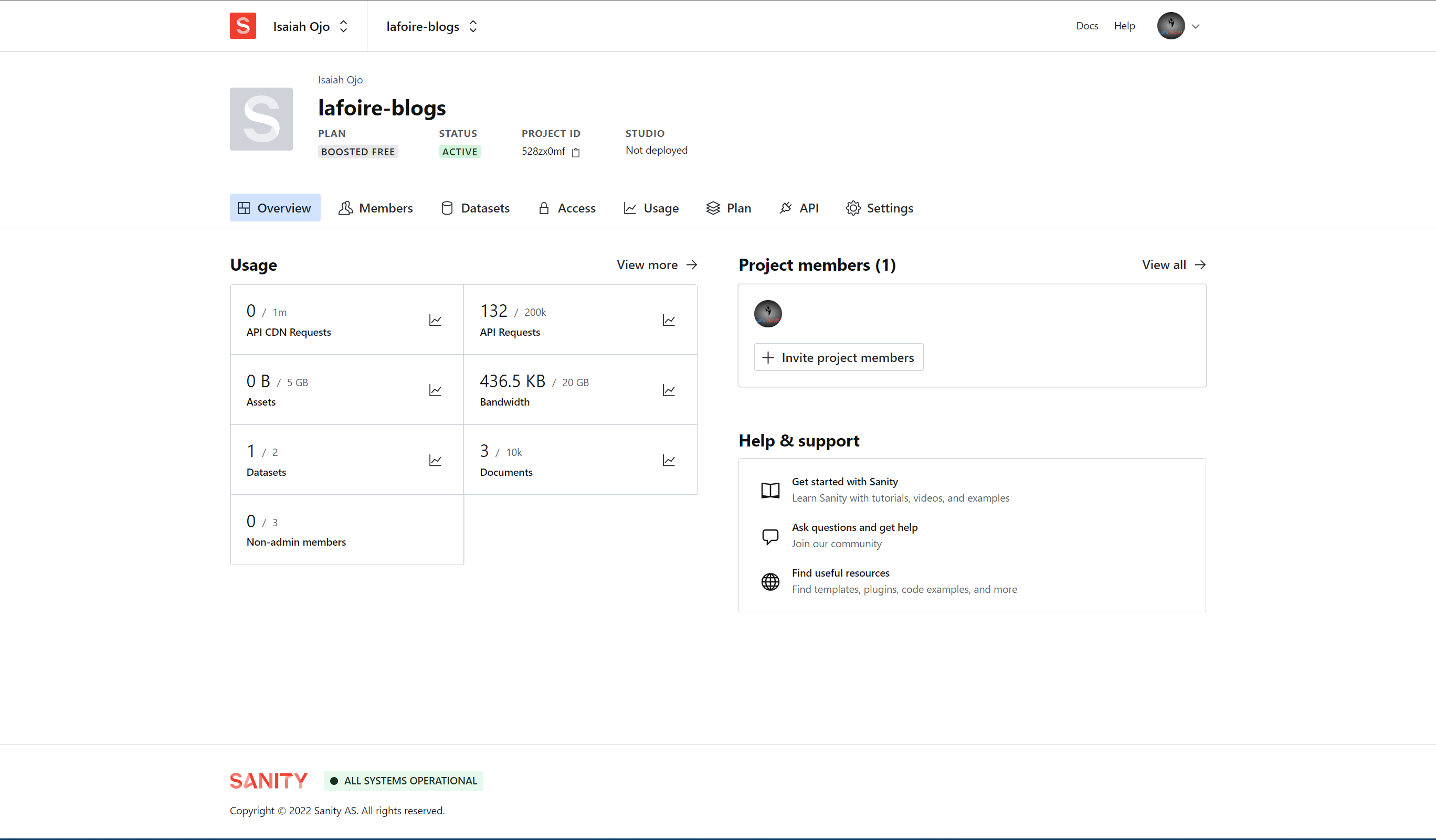Copy the project ID with clipboard icon
Viewport: 1436px width, 840px height.
(x=576, y=152)
